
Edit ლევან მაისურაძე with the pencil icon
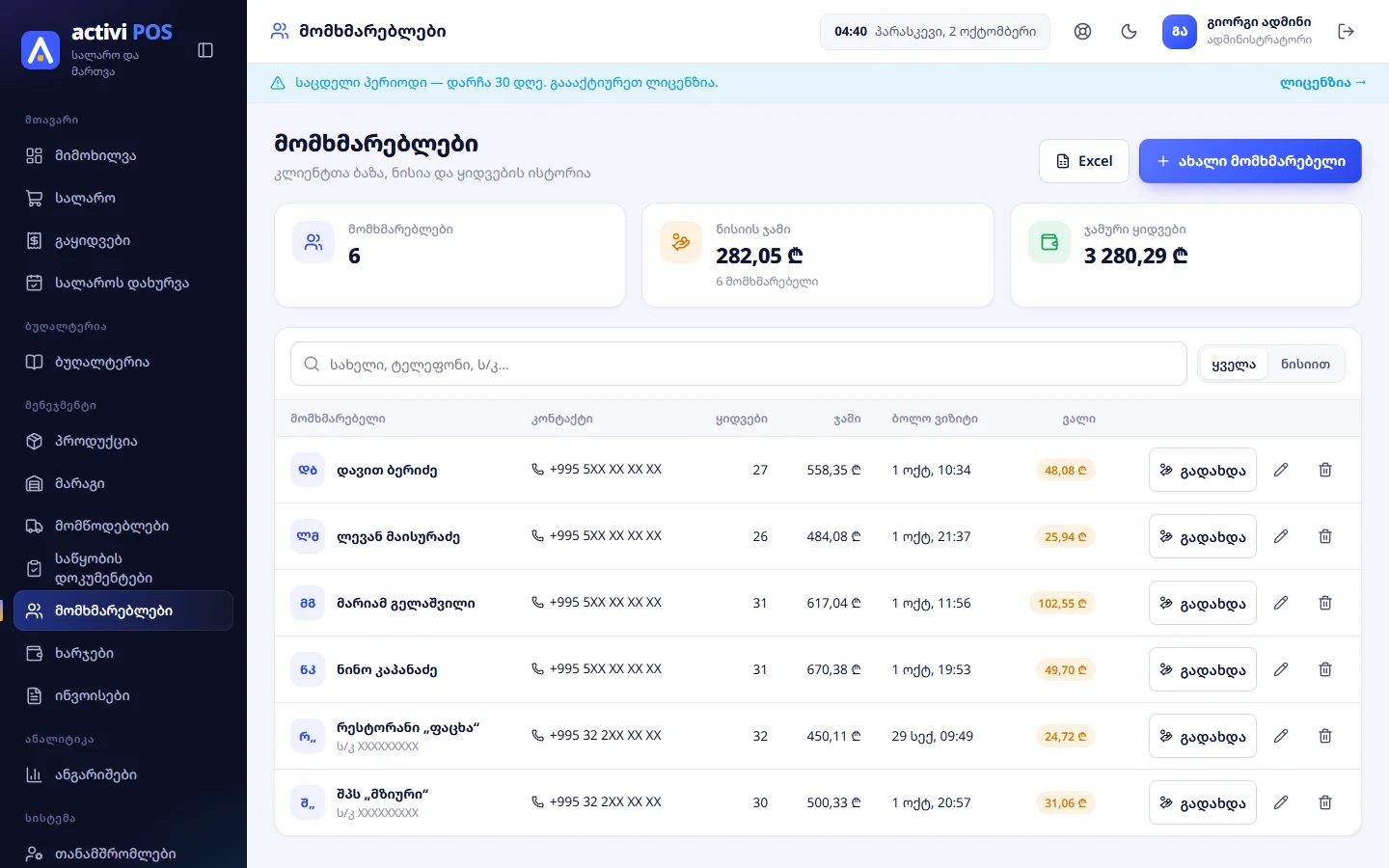point(1281,536)
